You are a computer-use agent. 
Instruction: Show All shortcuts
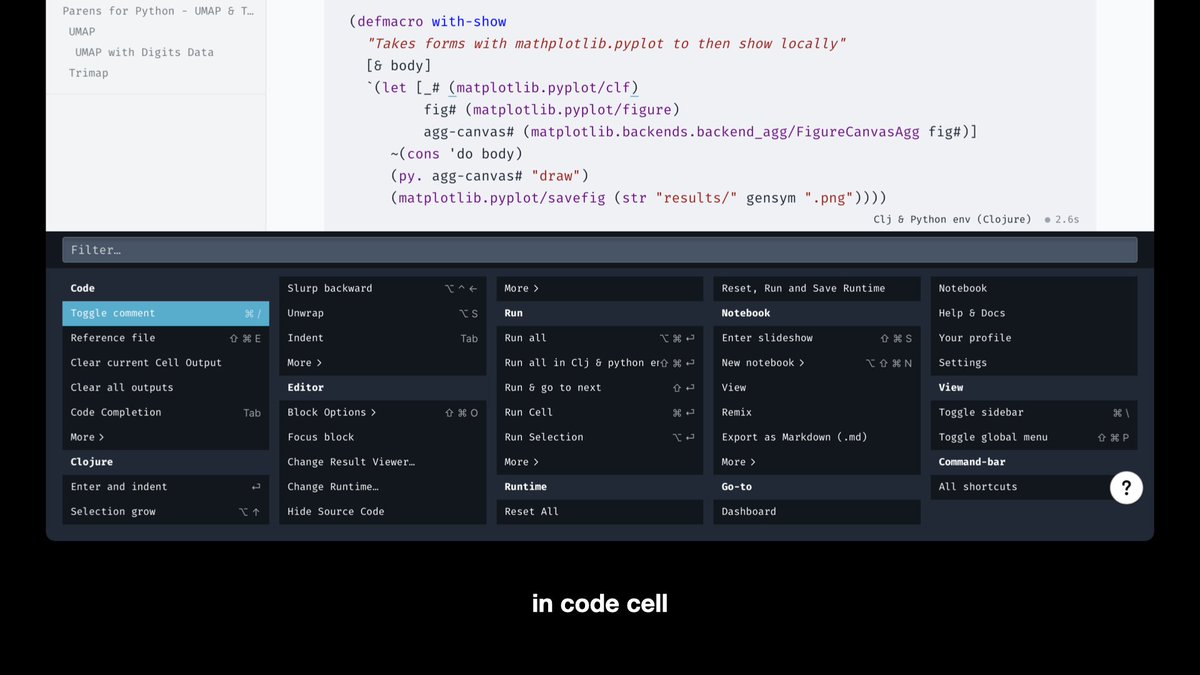point(1033,487)
